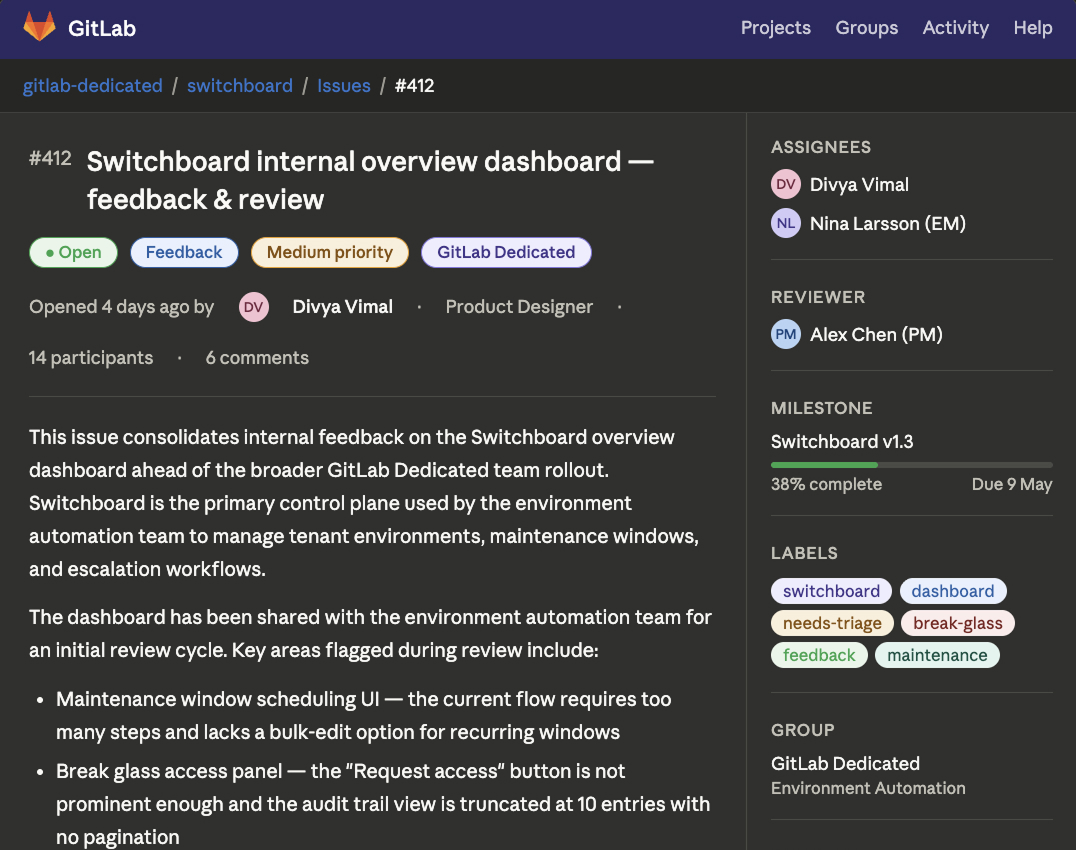Click the 38% complete text
Screen dimensions: 1076x850
tap(826, 484)
